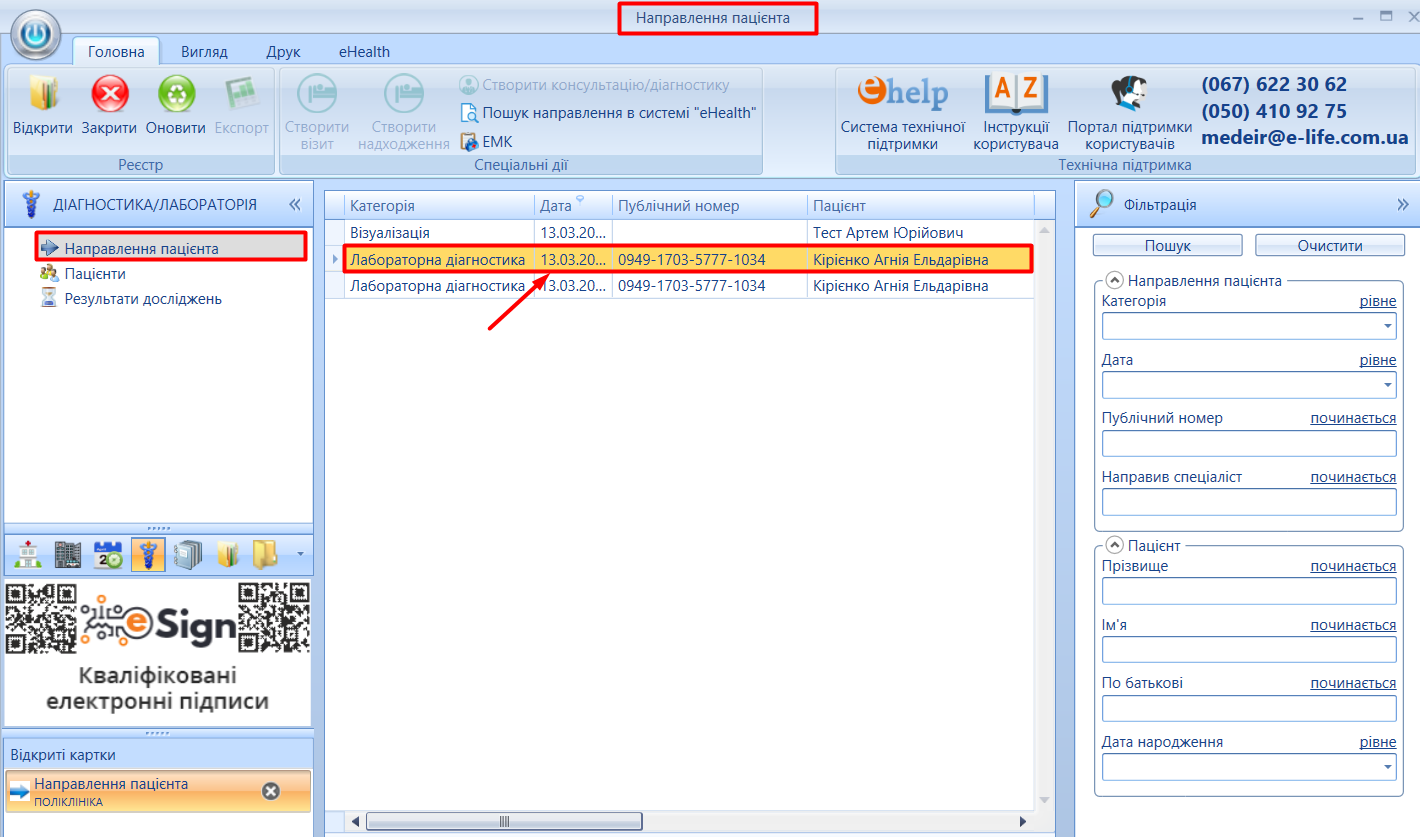Collapse the Направлення пацієнта filter group

coord(1115,282)
